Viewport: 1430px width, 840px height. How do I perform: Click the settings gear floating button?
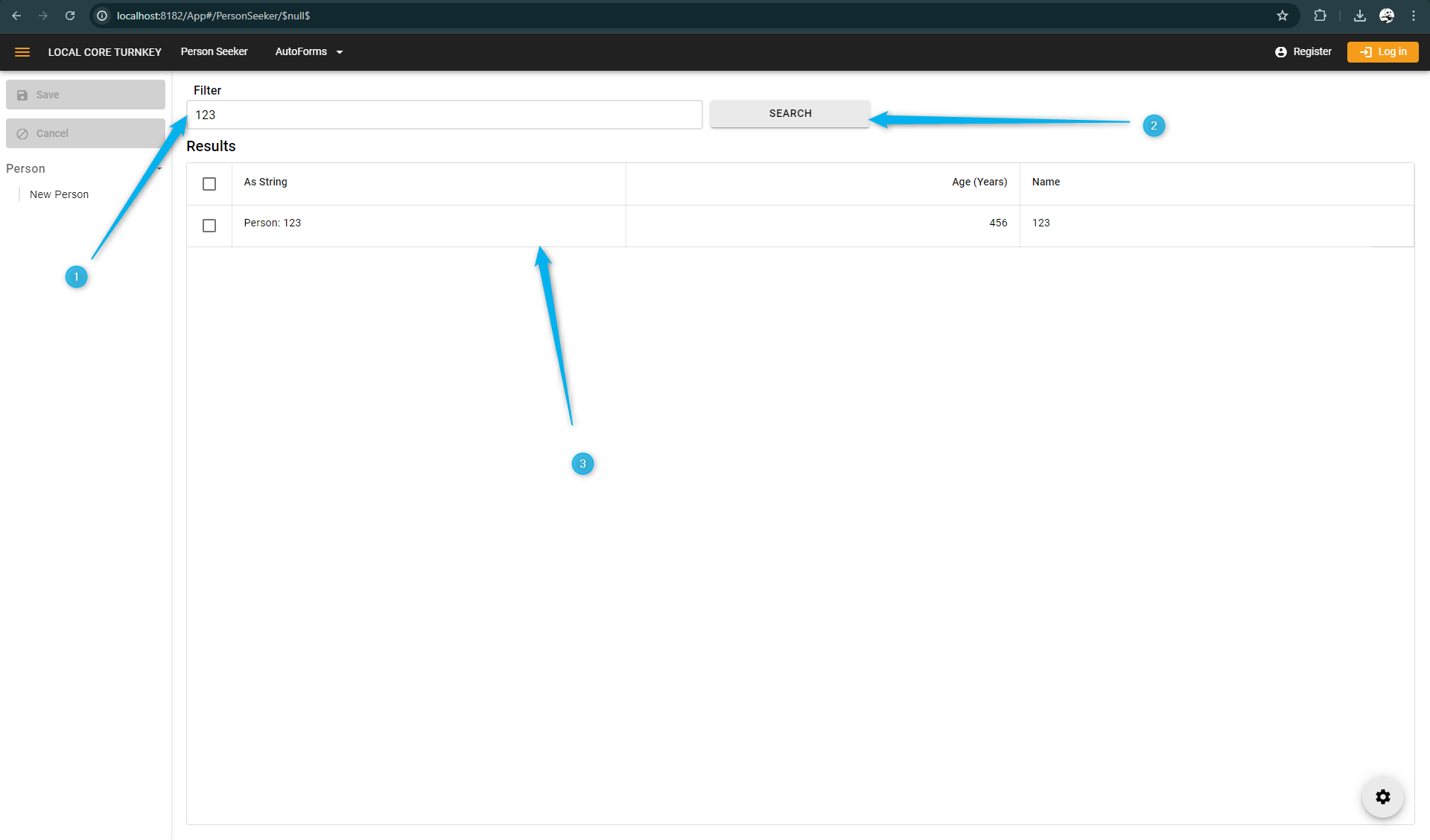[1382, 797]
